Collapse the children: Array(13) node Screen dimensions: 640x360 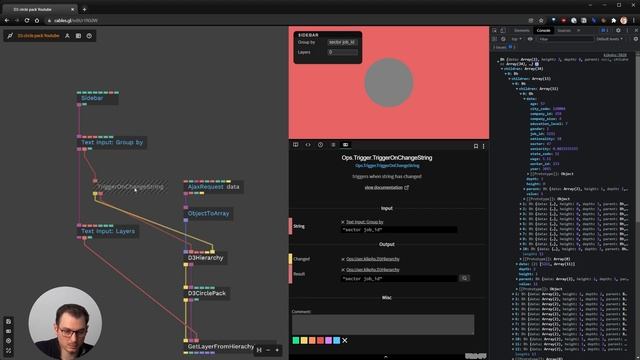(510, 79)
